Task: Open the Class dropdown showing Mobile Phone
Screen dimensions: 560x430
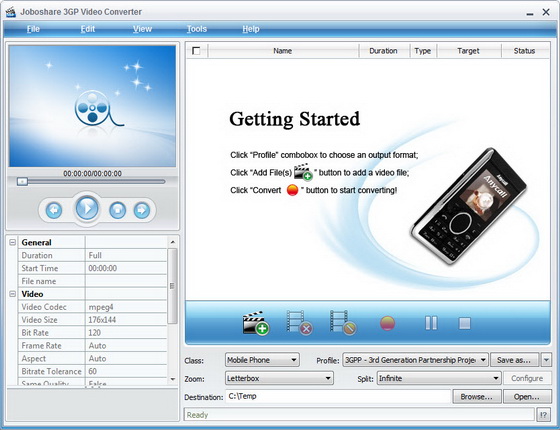Action: coord(262,360)
